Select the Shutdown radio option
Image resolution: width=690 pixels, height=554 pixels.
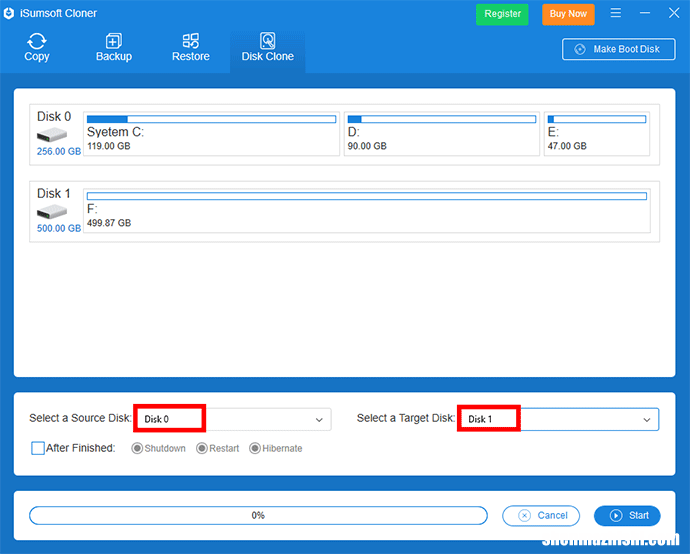(x=158, y=448)
